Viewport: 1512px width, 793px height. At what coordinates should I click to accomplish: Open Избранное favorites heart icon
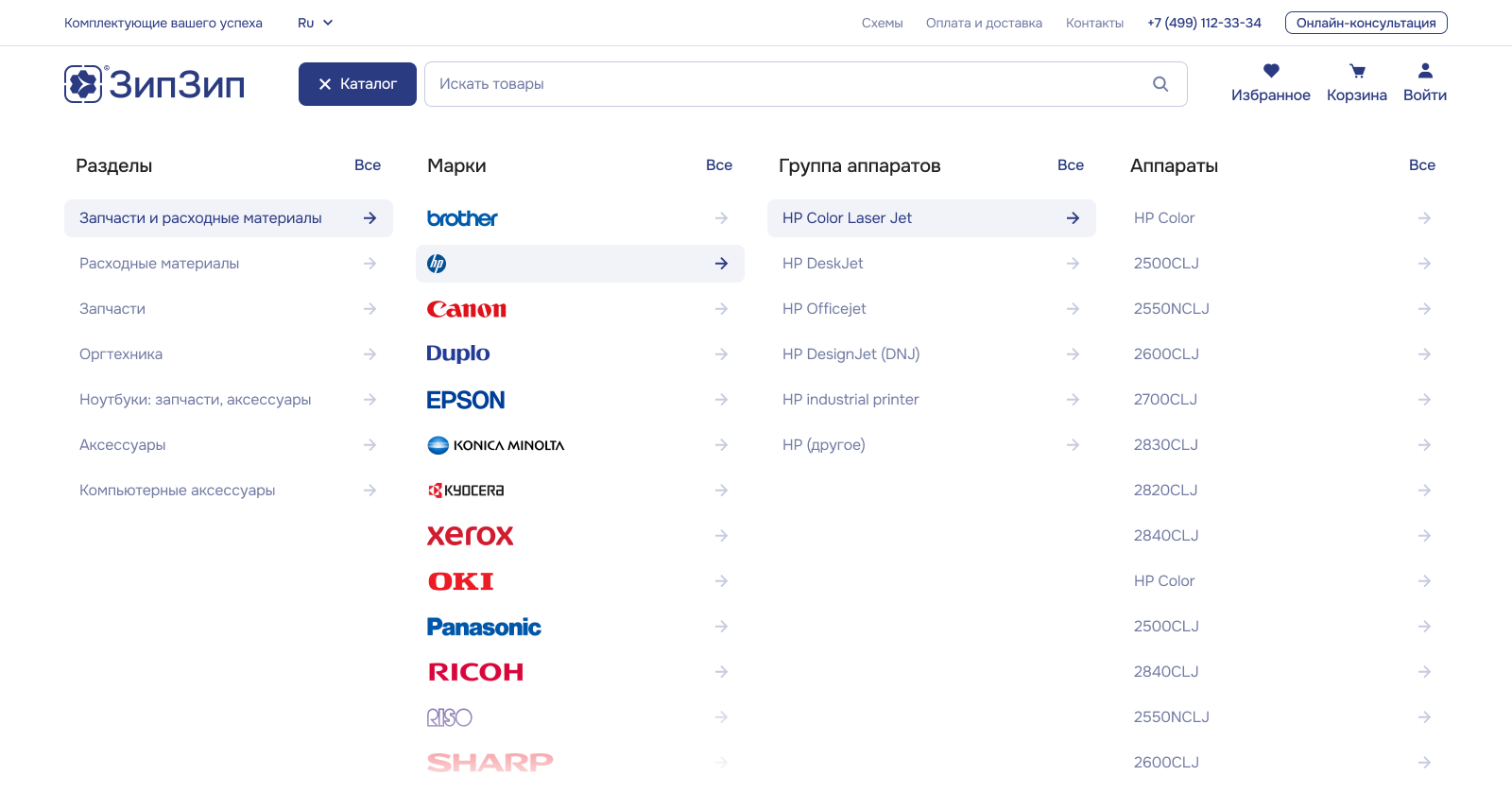pyautogui.click(x=1271, y=71)
